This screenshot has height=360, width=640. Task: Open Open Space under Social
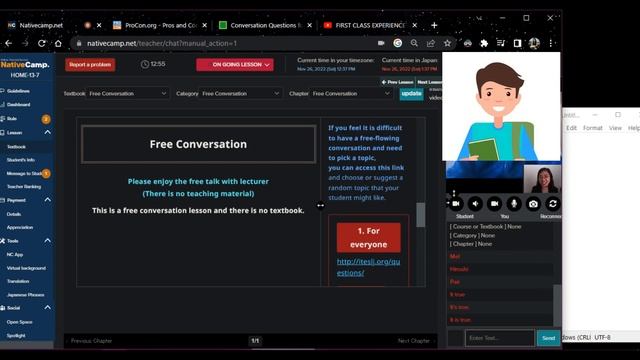coord(20,322)
